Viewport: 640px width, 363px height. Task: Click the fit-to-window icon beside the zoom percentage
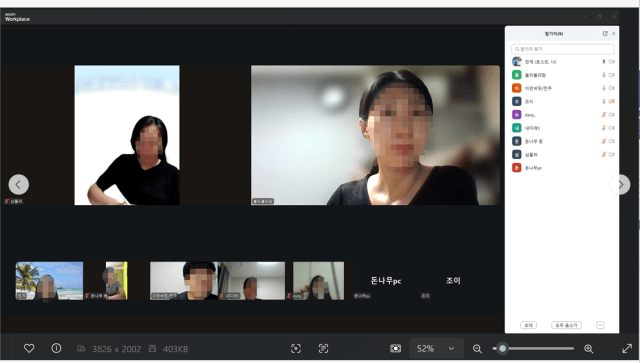coord(396,348)
